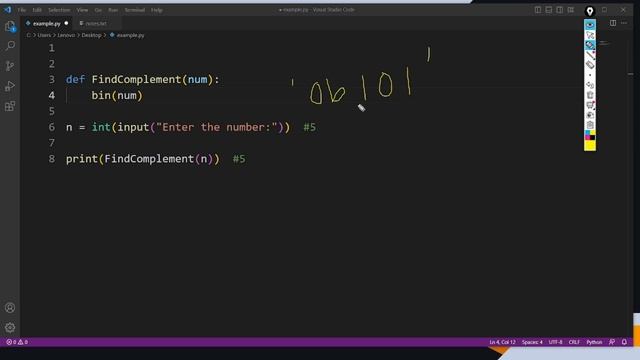Screen dimensions: 640x360
Task: Open the errors and warnings status indicator
Action: point(17,342)
